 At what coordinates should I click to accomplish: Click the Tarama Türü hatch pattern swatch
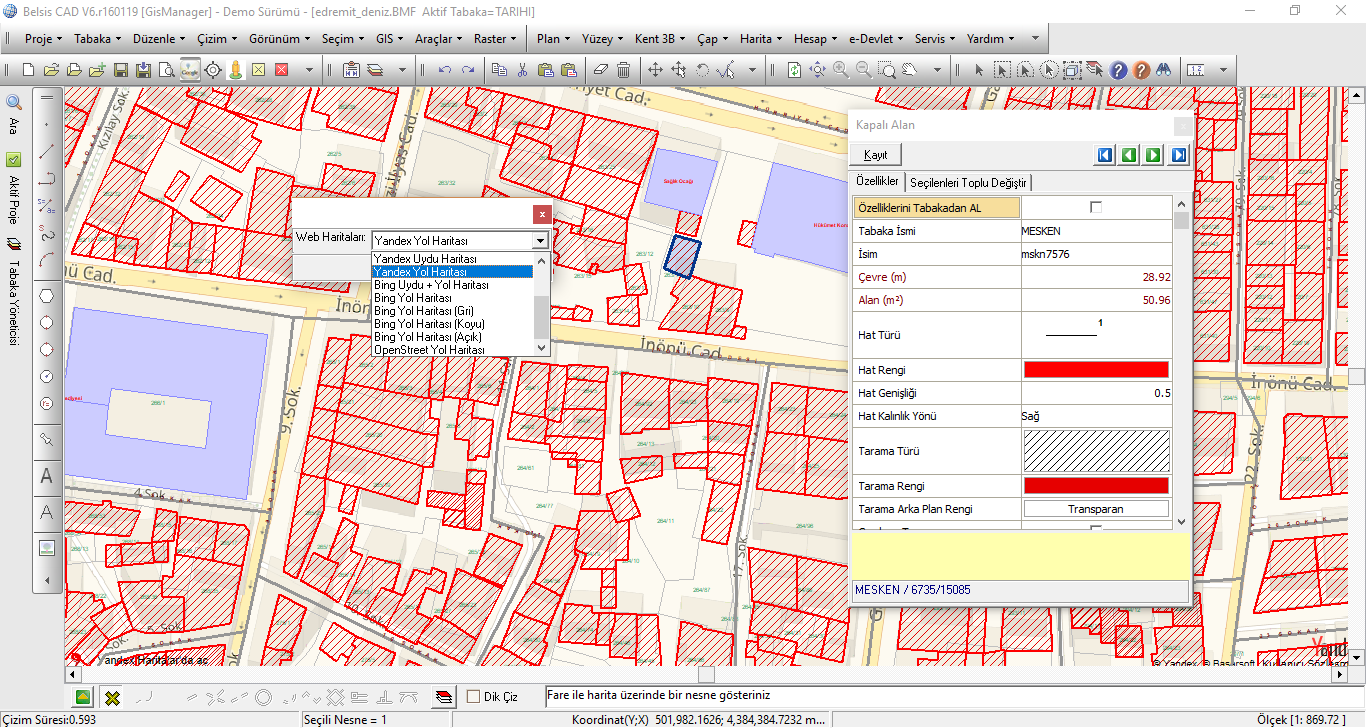tap(1096, 451)
